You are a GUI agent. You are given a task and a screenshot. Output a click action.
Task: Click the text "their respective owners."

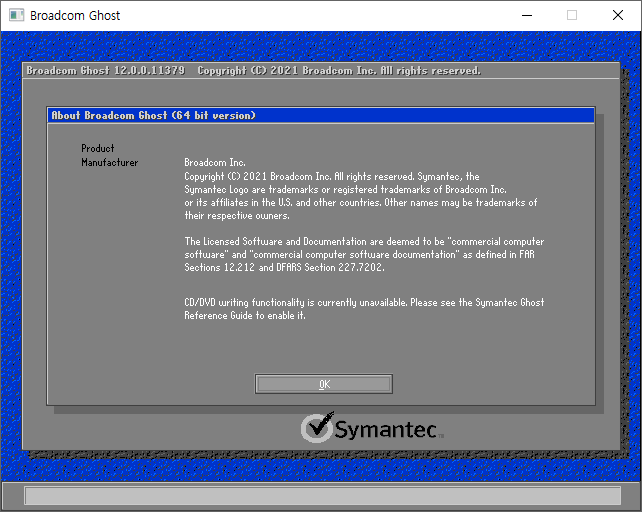tap(237, 215)
